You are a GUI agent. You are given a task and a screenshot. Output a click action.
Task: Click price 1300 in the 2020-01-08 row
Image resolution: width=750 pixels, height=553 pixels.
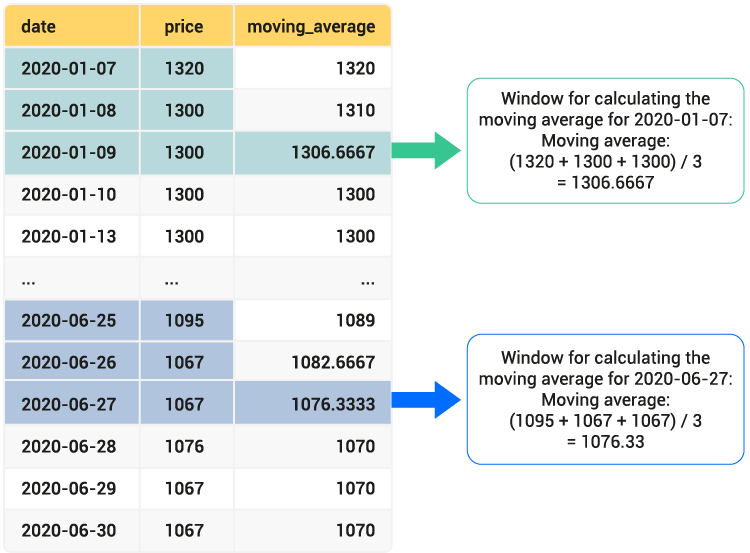point(187,110)
